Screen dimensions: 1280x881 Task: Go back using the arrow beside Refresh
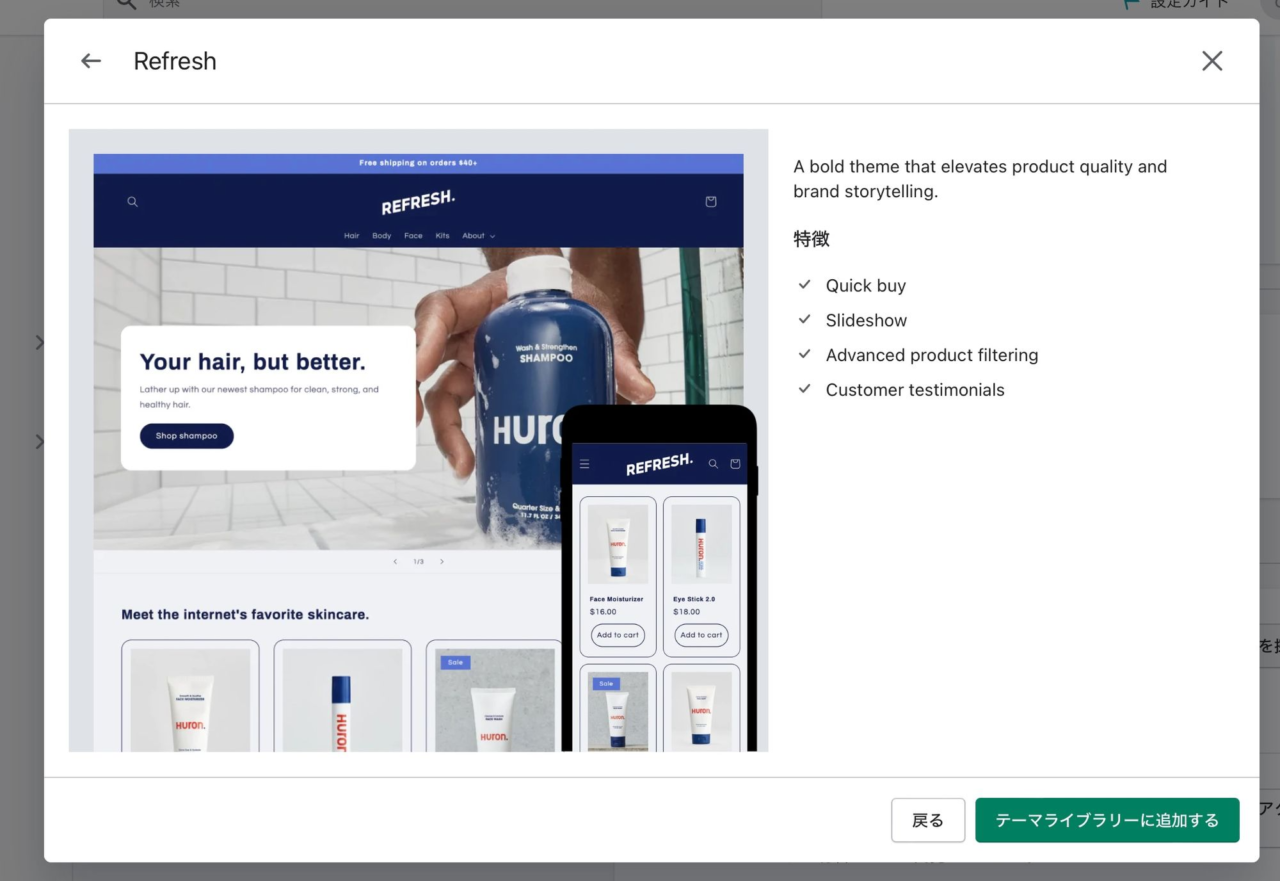91,61
